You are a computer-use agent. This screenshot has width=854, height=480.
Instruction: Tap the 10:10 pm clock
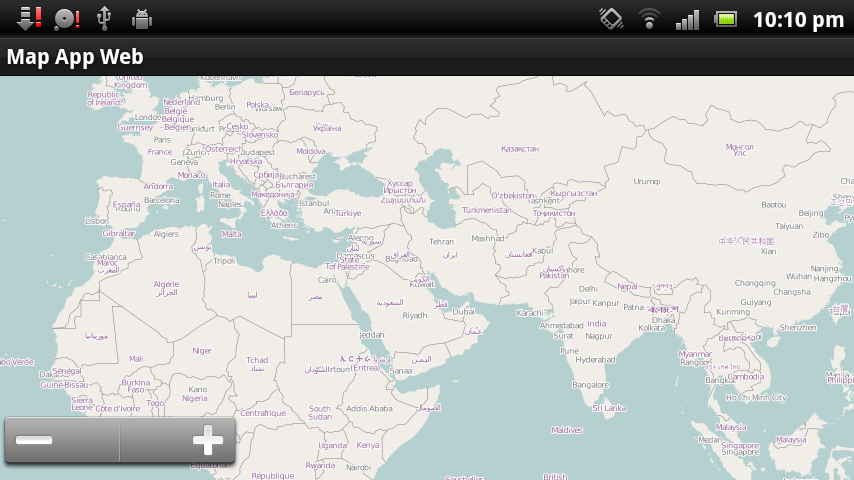(797, 19)
